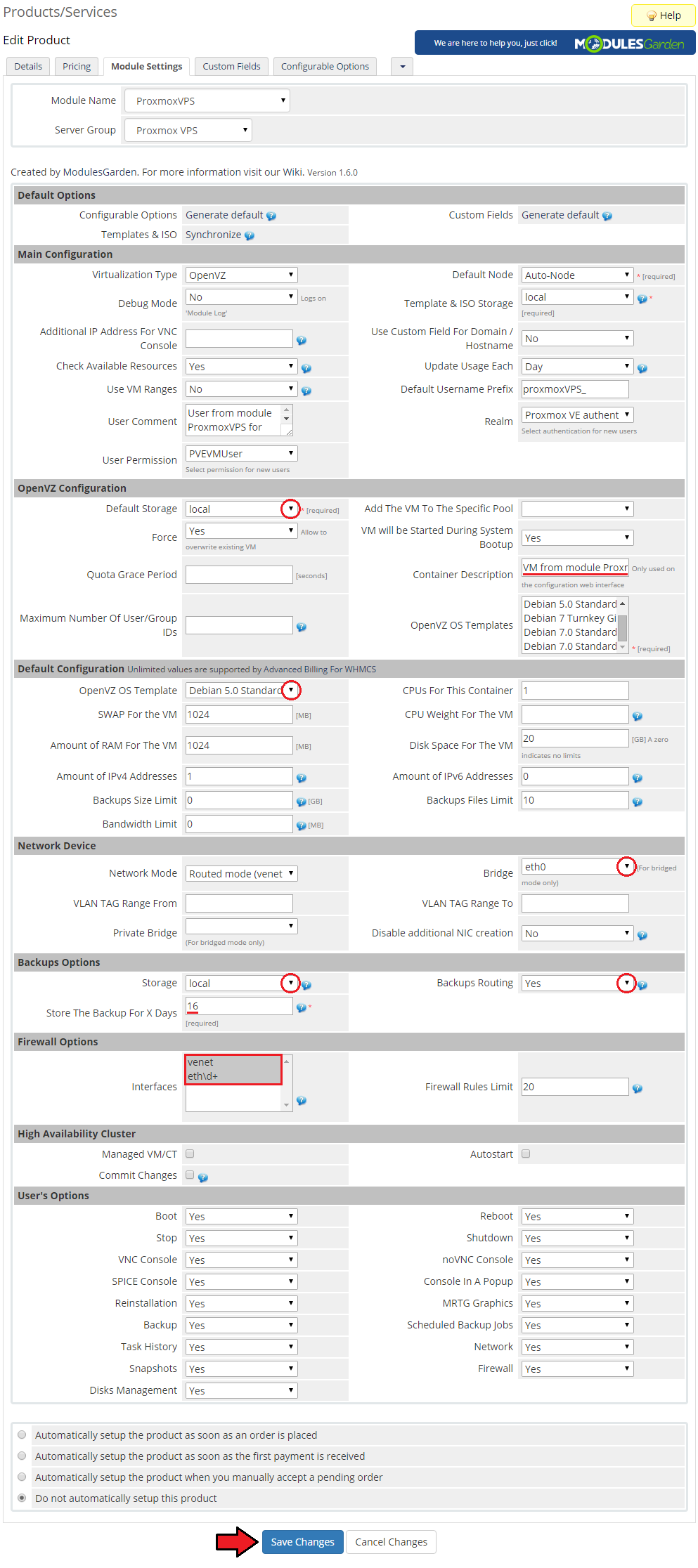Switch to the Details tab
The width and height of the screenshot is (698, 1568).
[x=28, y=66]
